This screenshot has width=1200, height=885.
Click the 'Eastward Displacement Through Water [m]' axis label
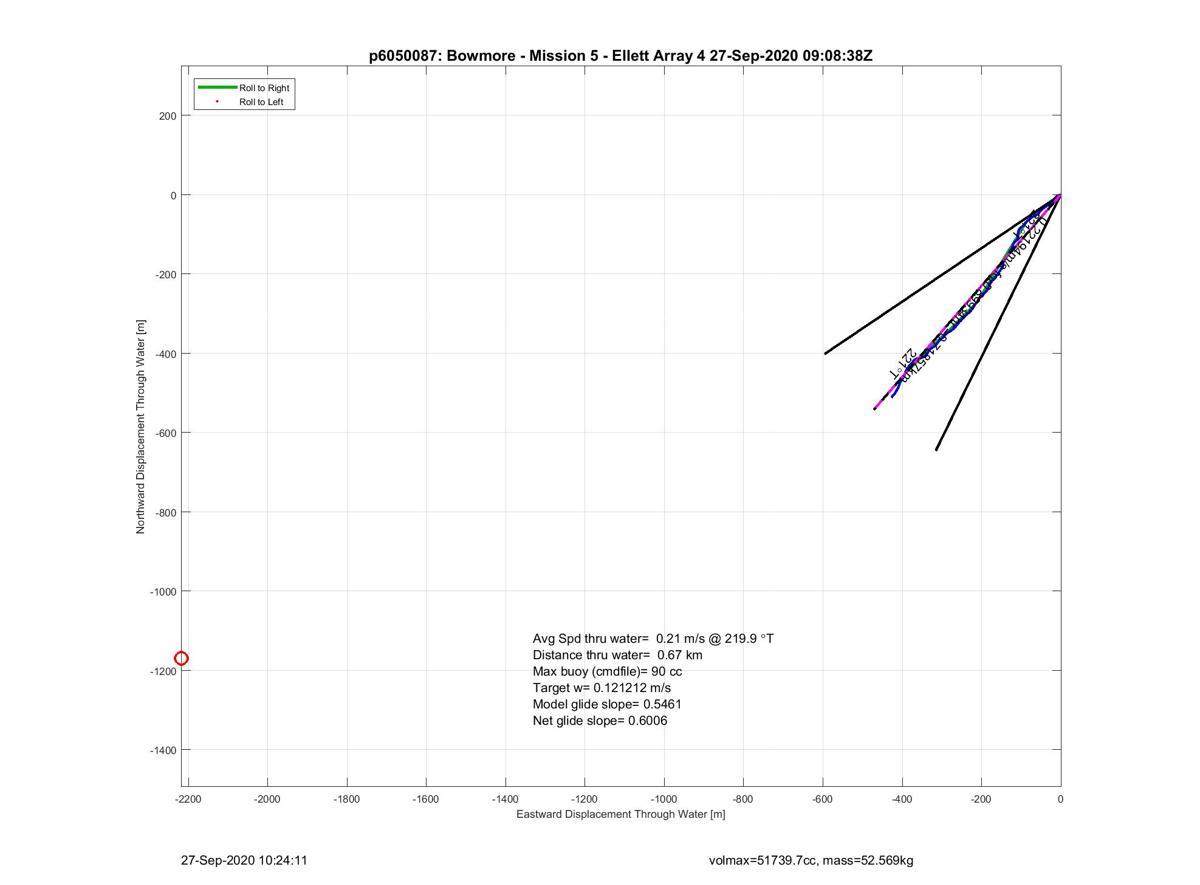pyautogui.click(x=620, y=814)
